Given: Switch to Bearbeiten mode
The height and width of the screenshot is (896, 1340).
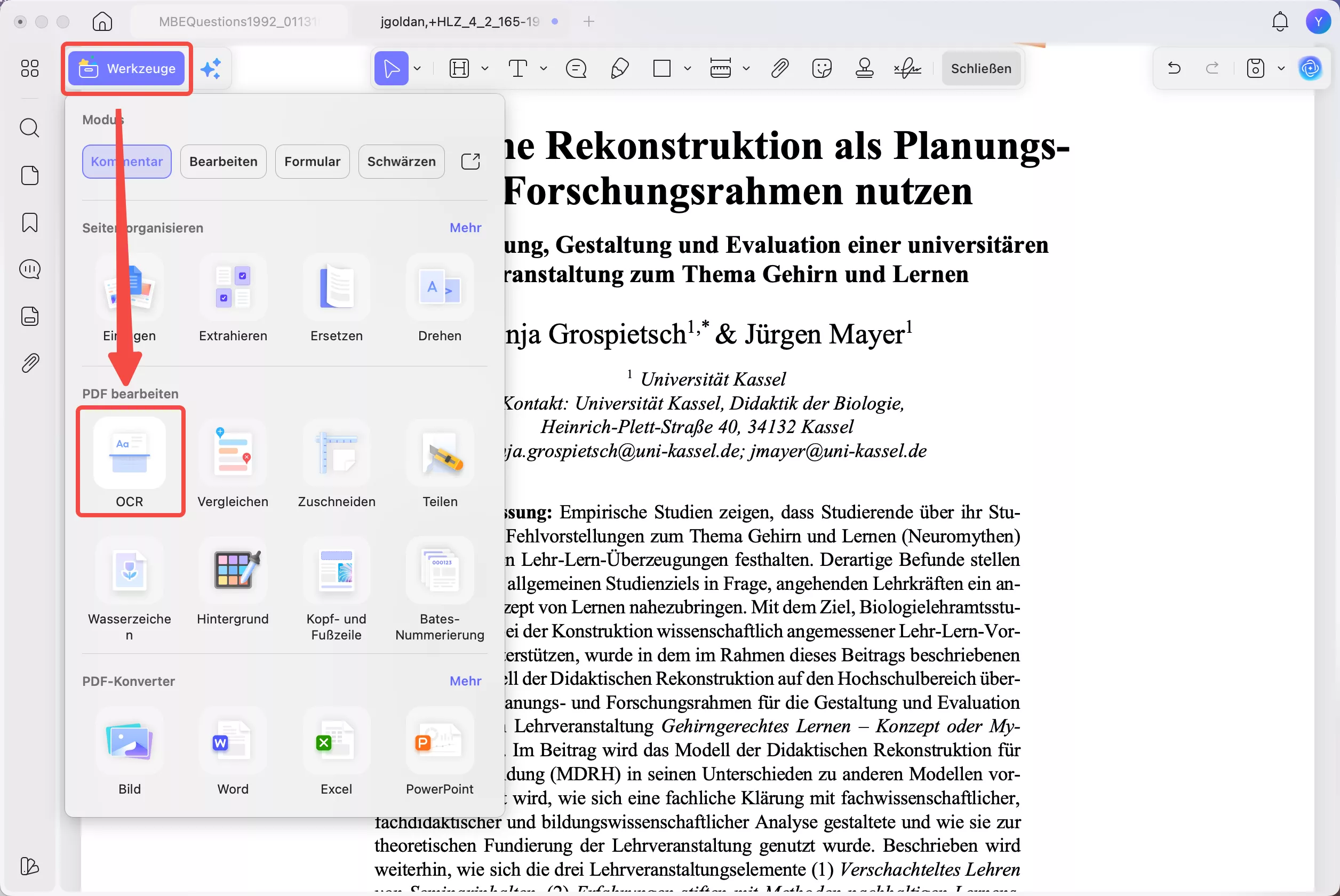Looking at the screenshot, I should coord(223,162).
